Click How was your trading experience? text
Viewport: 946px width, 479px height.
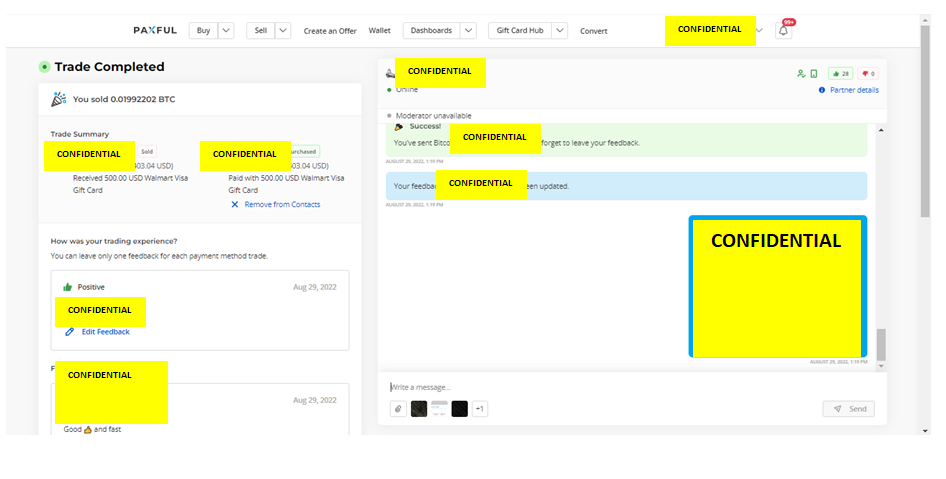point(114,241)
